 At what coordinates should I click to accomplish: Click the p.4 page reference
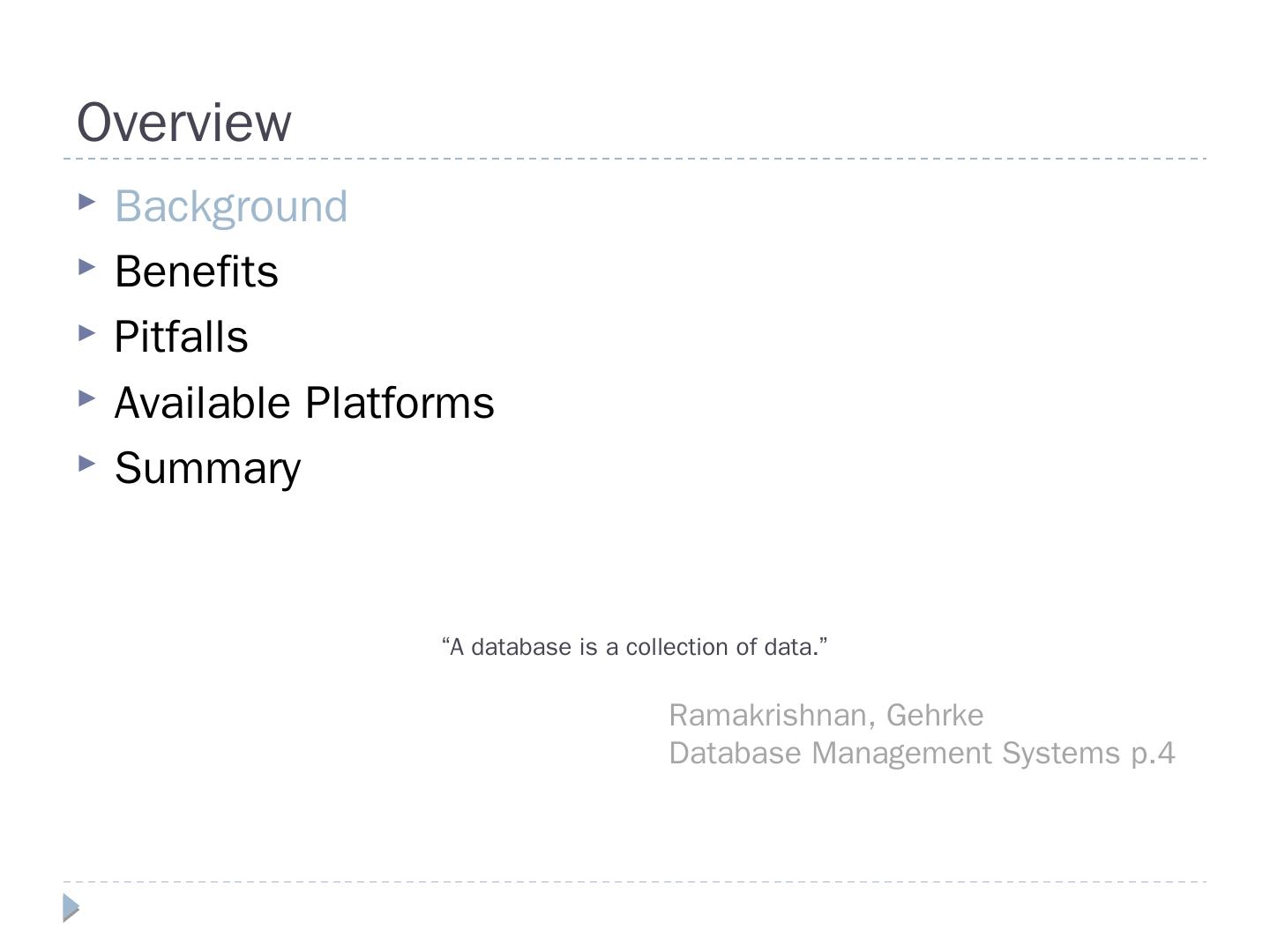1153,754
